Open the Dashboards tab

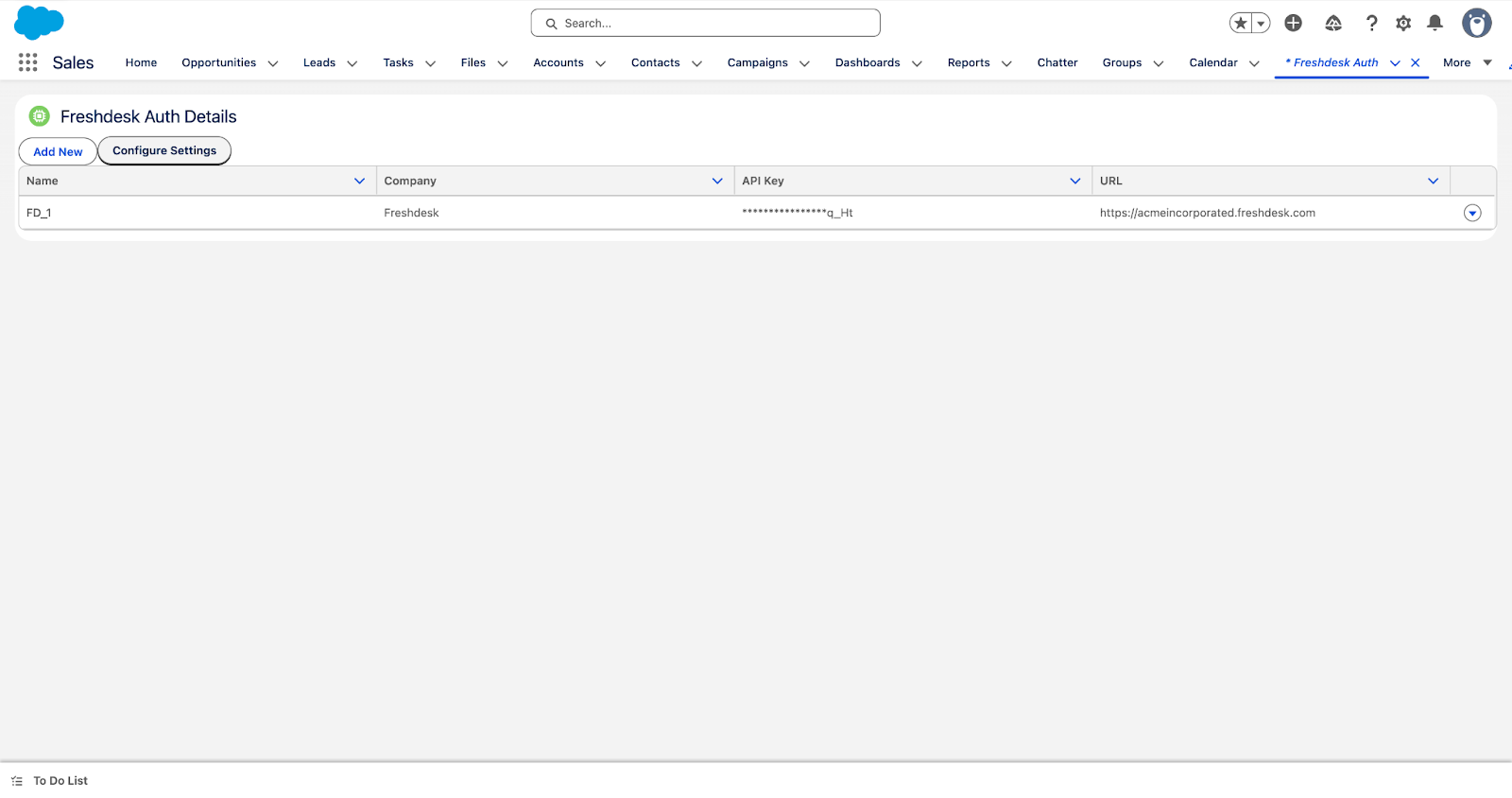point(868,62)
